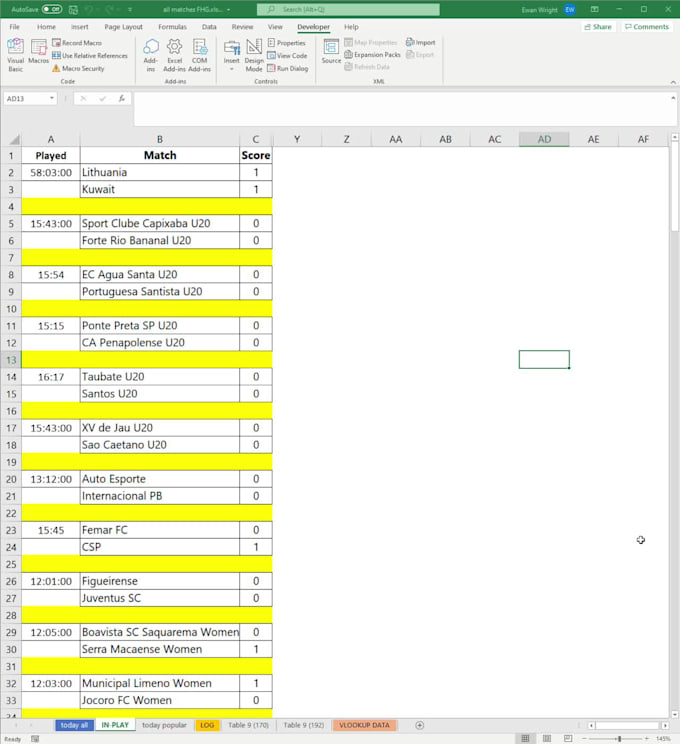Image resolution: width=680 pixels, height=744 pixels.
Task: Select the Played header cell
Action: pyautogui.click(x=51, y=156)
